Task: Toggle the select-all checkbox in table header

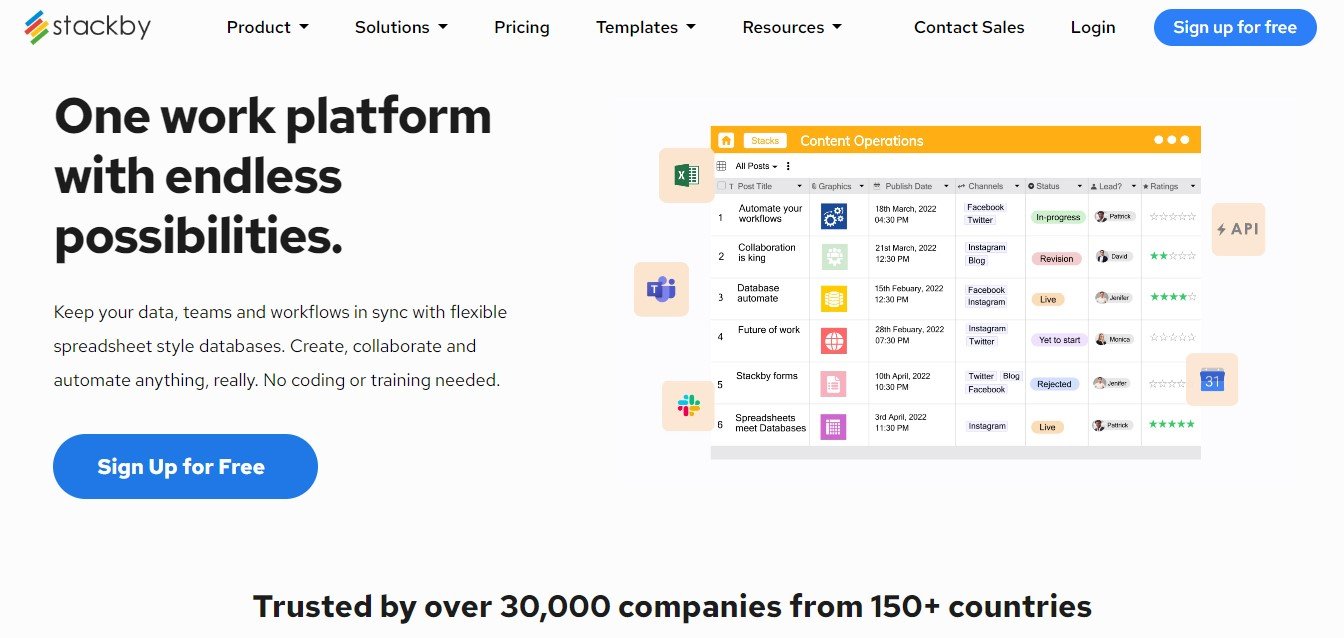Action: pos(721,186)
